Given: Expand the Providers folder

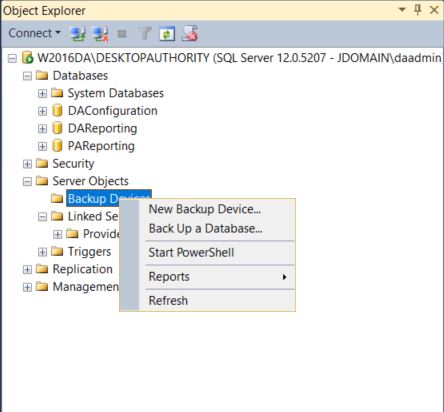Looking at the screenshot, I should (57, 235).
